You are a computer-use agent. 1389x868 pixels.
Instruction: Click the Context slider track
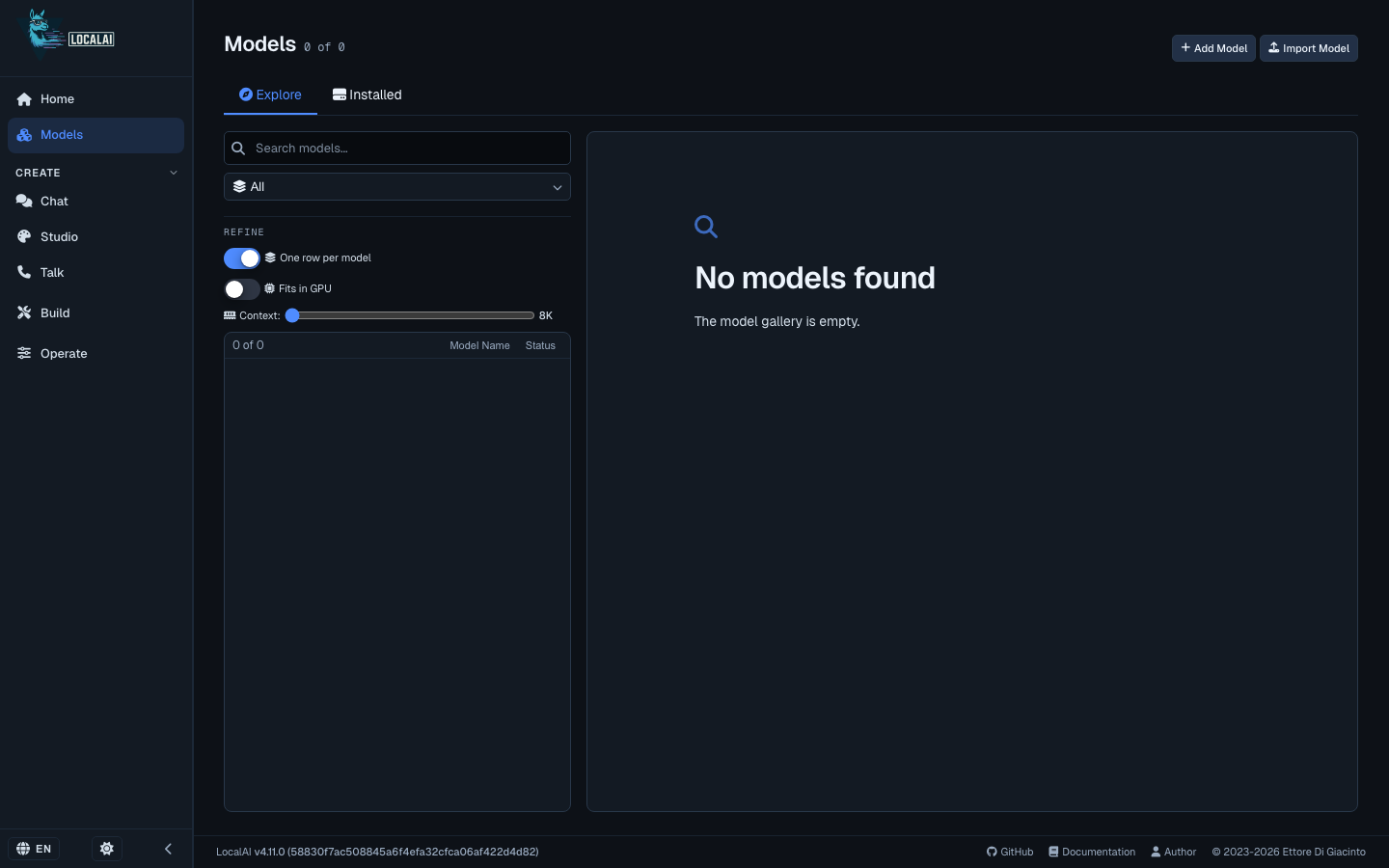(410, 315)
